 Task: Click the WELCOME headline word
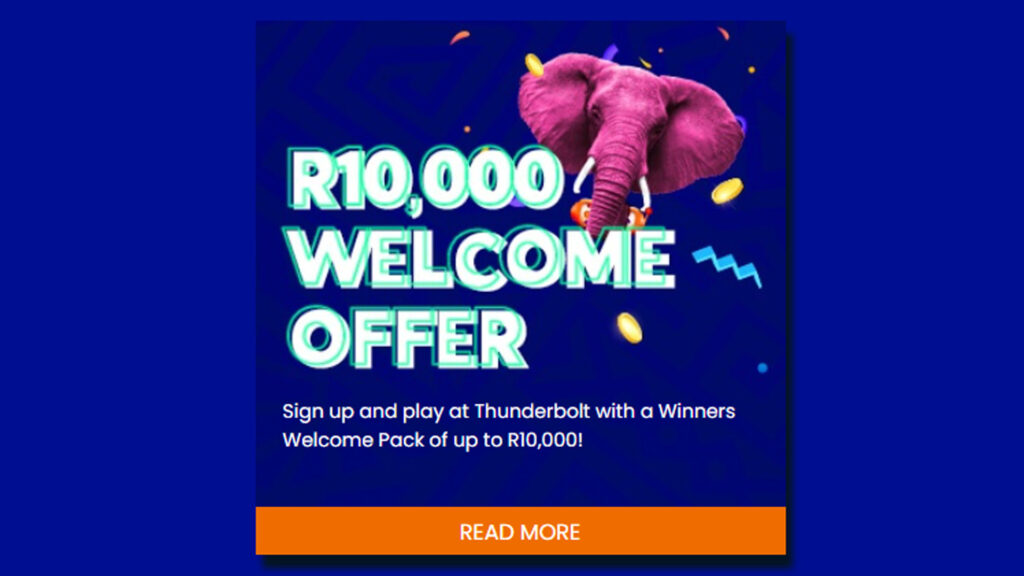coord(480,259)
